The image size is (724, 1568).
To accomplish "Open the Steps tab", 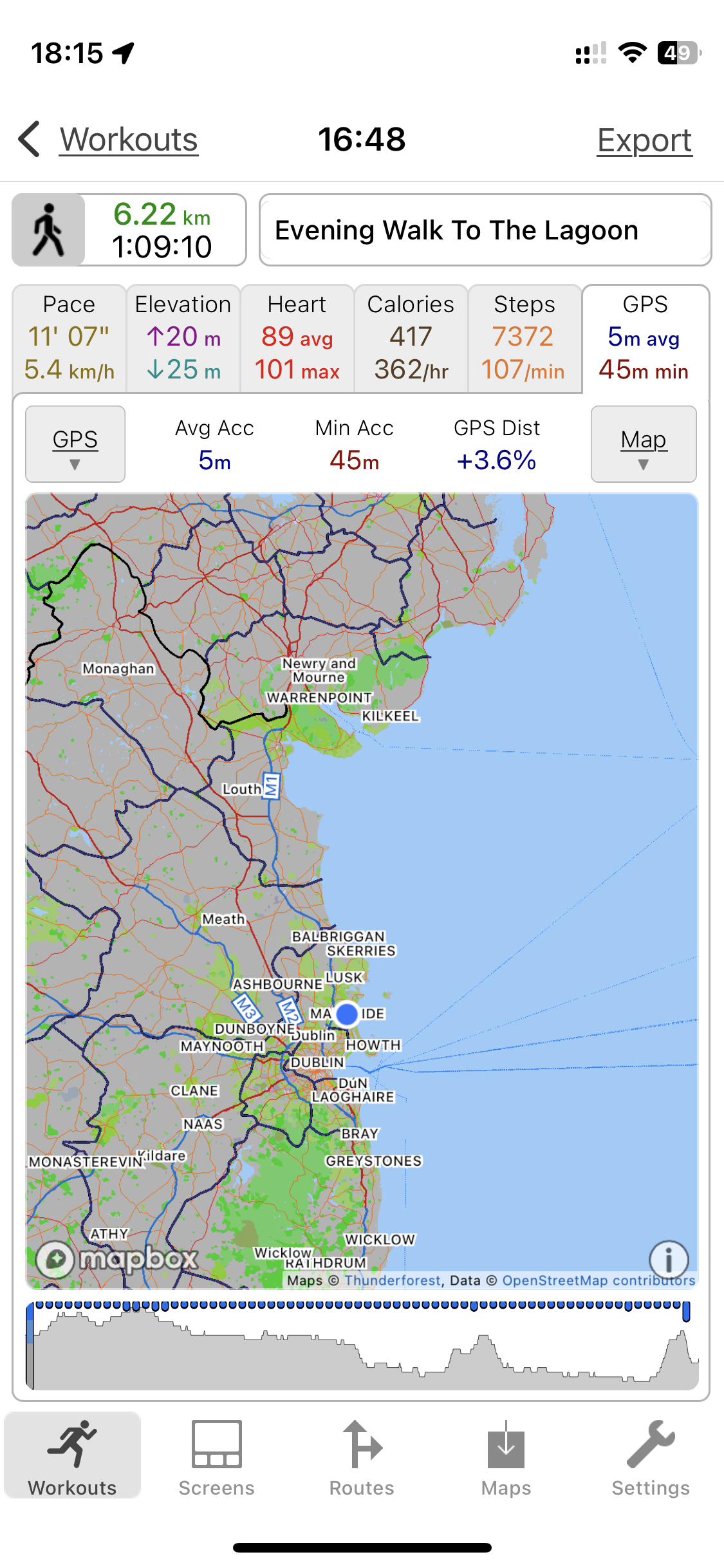I will 524,338.
